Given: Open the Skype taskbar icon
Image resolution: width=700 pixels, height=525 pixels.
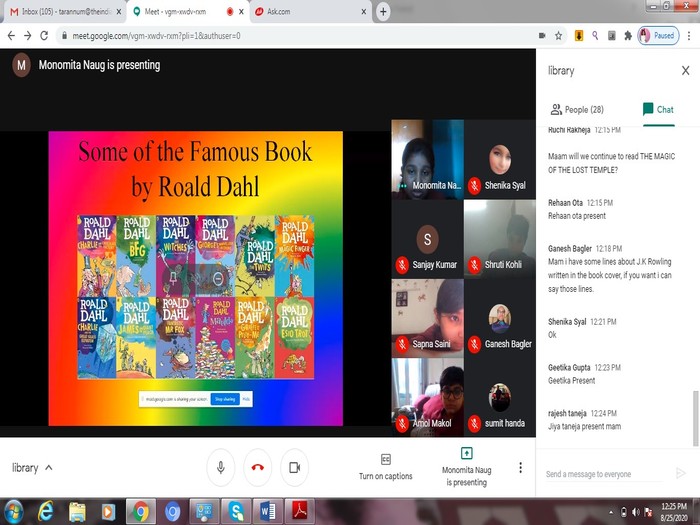Looking at the screenshot, I should tap(236, 512).
